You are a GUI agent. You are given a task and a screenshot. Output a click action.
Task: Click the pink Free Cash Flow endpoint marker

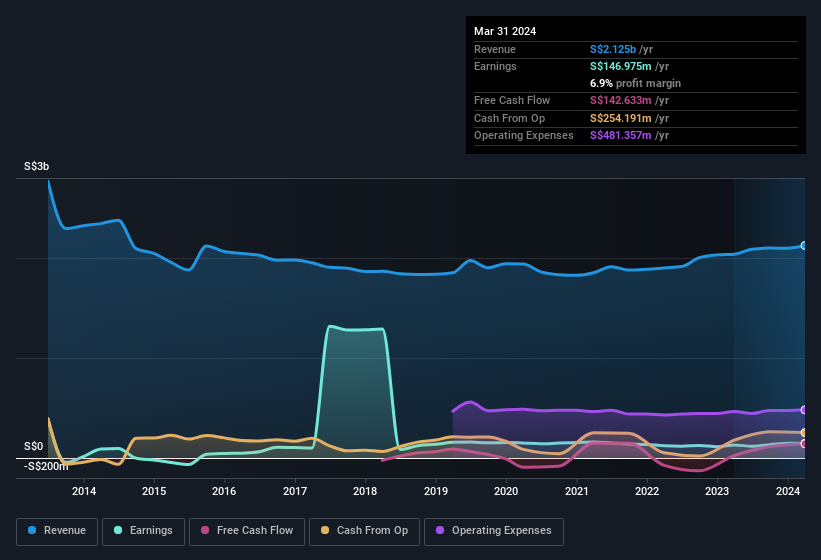click(x=804, y=443)
